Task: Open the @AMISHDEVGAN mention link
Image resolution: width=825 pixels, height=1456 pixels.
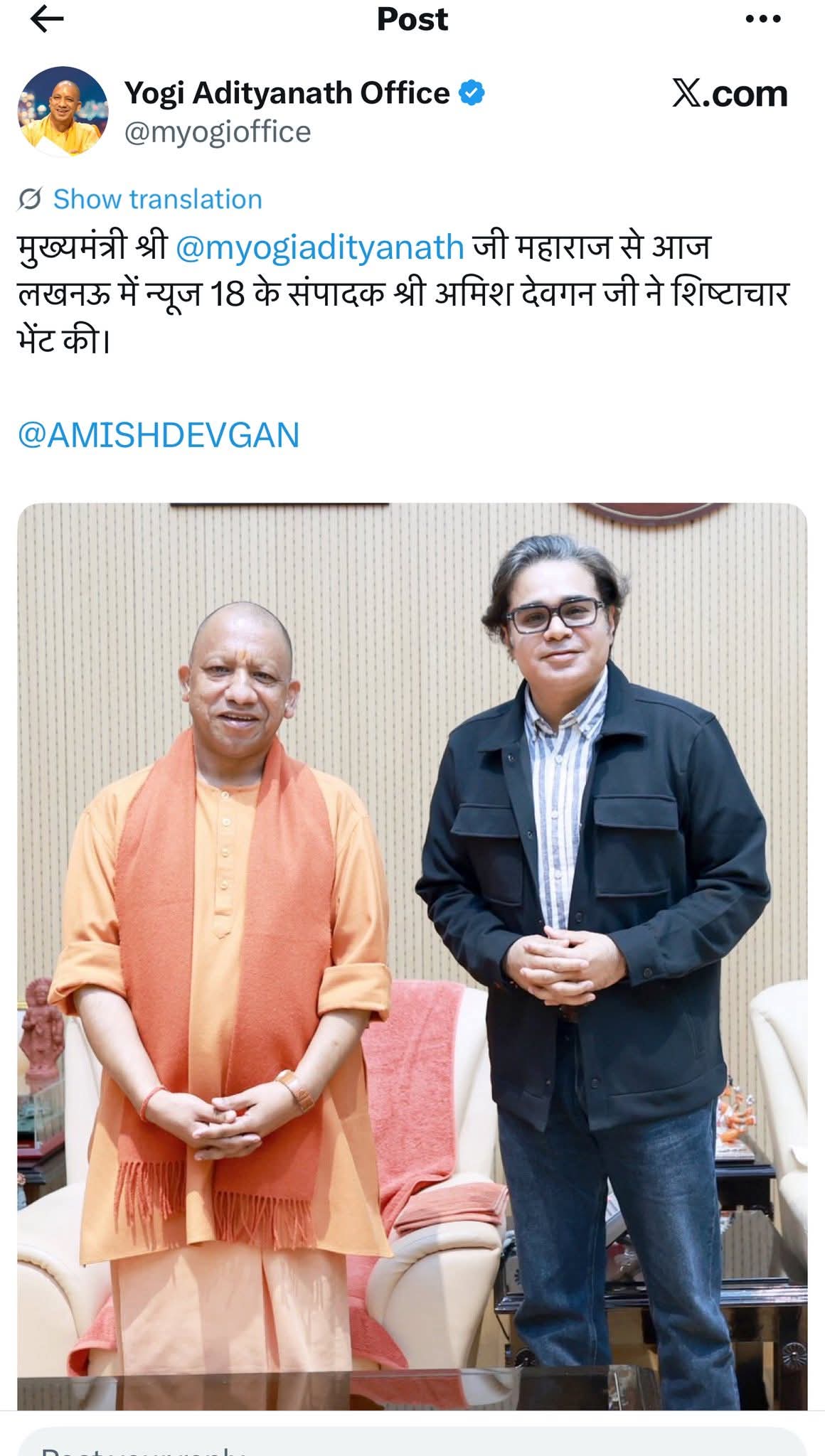Action: 158,434
